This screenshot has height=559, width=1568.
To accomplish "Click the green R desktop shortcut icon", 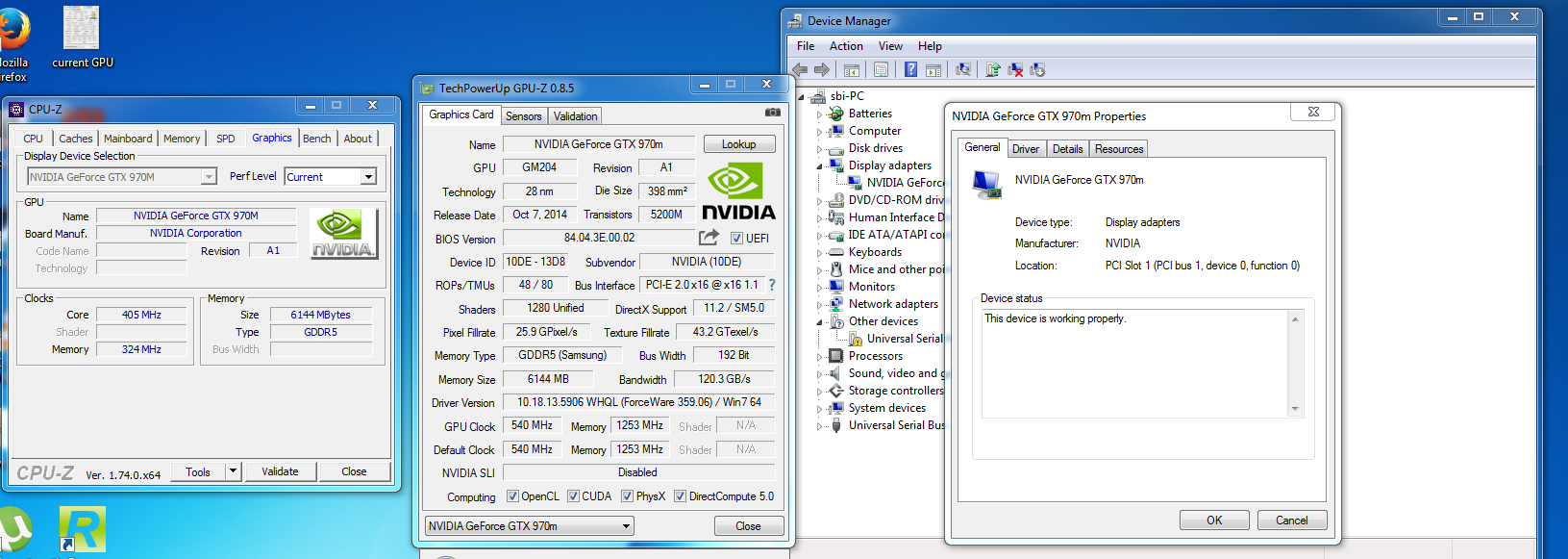I will point(83,530).
